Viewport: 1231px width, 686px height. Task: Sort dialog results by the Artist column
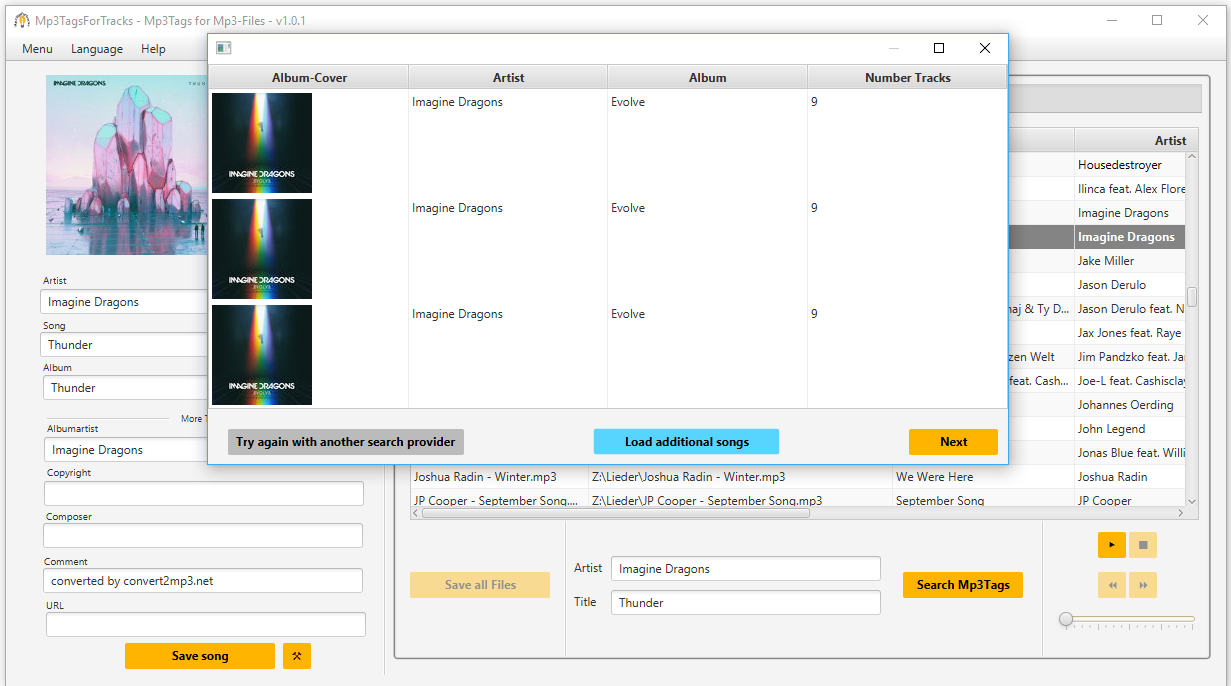point(508,77)
